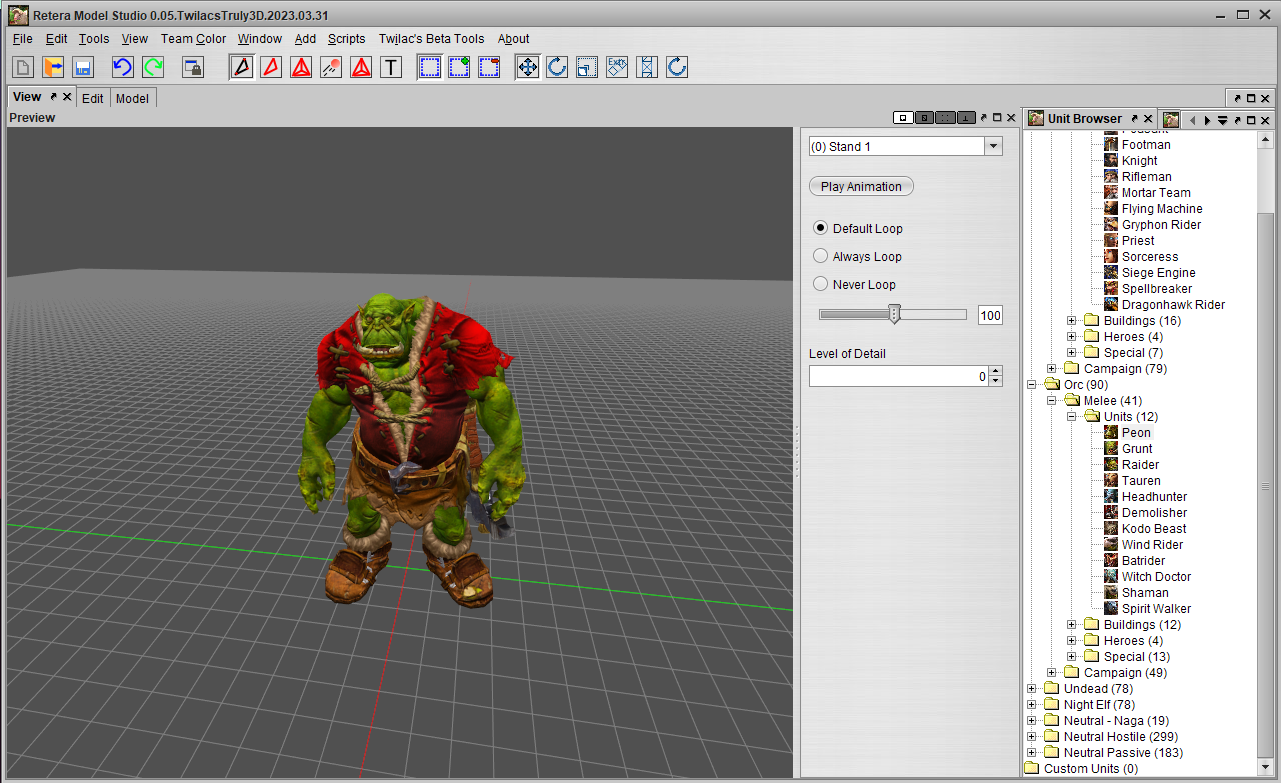Viewport: 1281px width, 783px height.
Task: Select the T-shaped toolbar tool icon
Action: [391, 67]
